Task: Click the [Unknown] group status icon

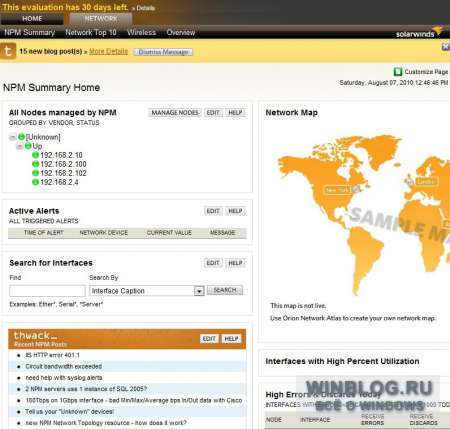Action: coord(22,137)
